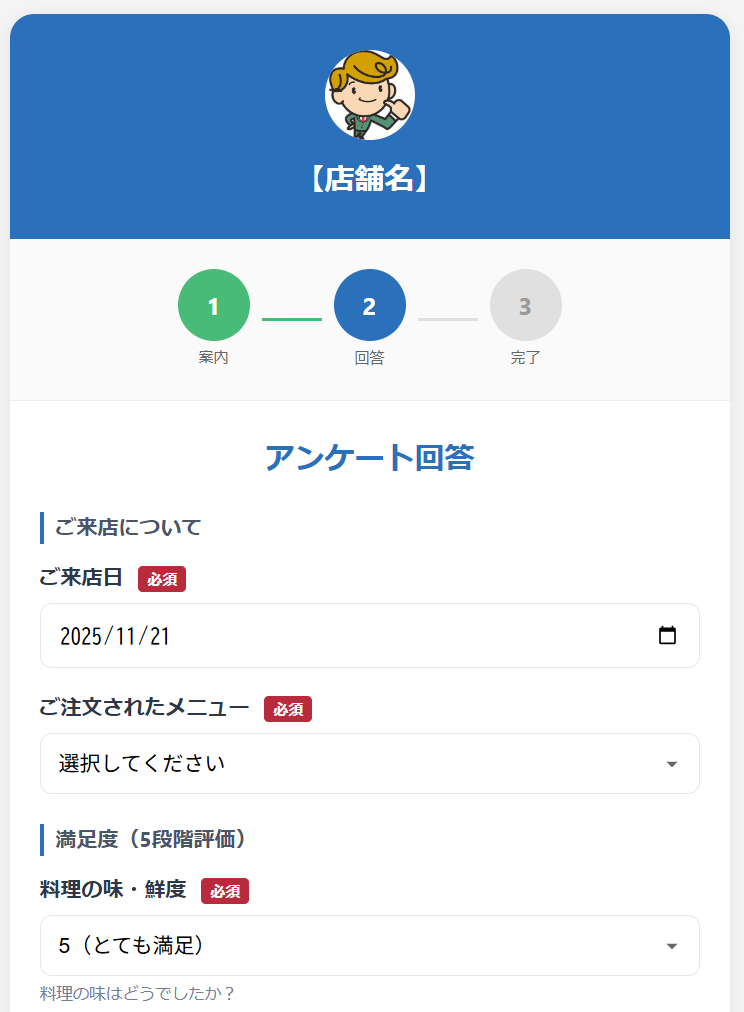Click step 2 回答 circle

pyautogui.click(x=370, y=305)
